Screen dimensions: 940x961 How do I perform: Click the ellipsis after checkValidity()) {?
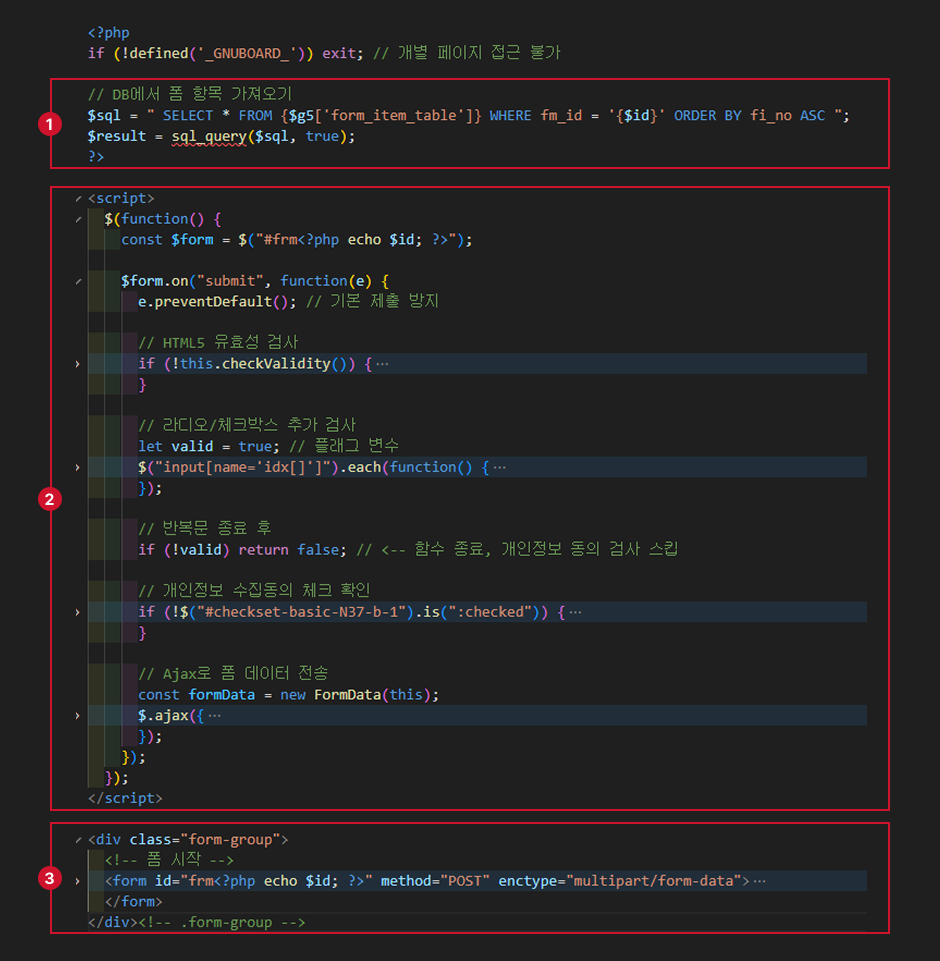point(382,364)
